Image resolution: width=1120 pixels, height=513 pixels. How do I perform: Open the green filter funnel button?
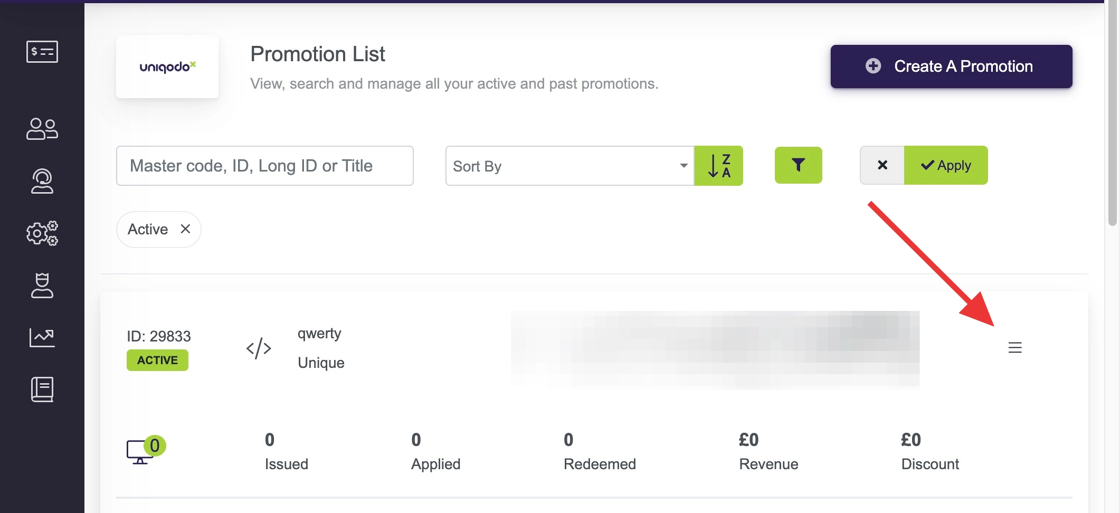click(x=798, y=166)
